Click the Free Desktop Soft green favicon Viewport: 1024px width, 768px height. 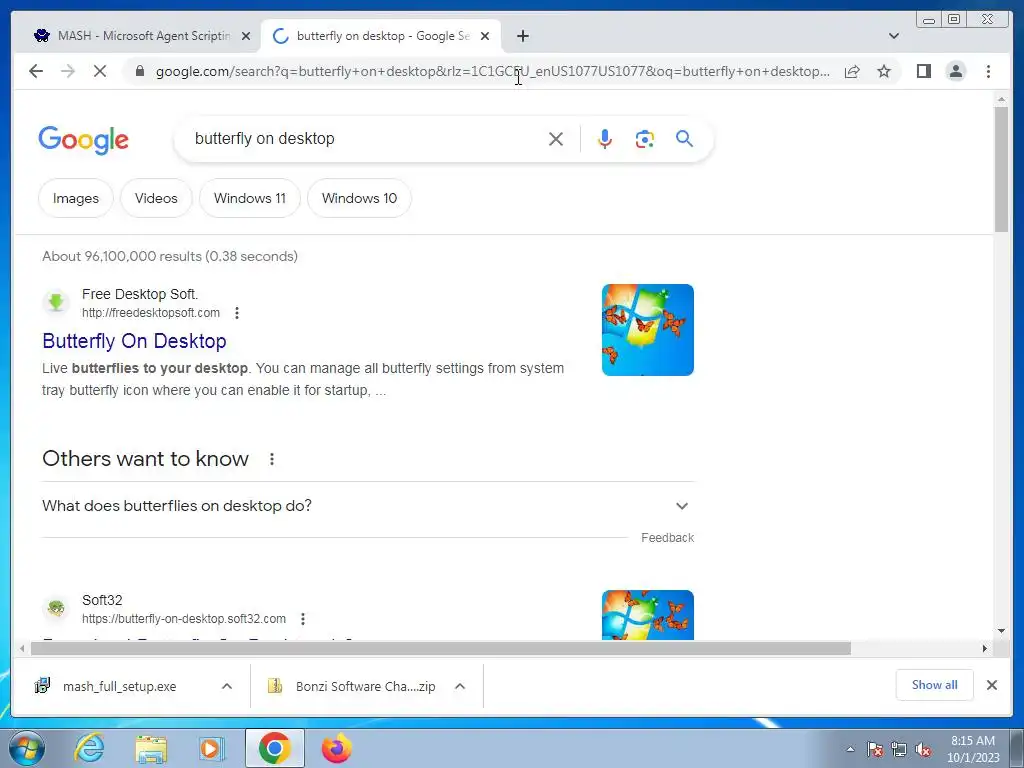[56, 302]
